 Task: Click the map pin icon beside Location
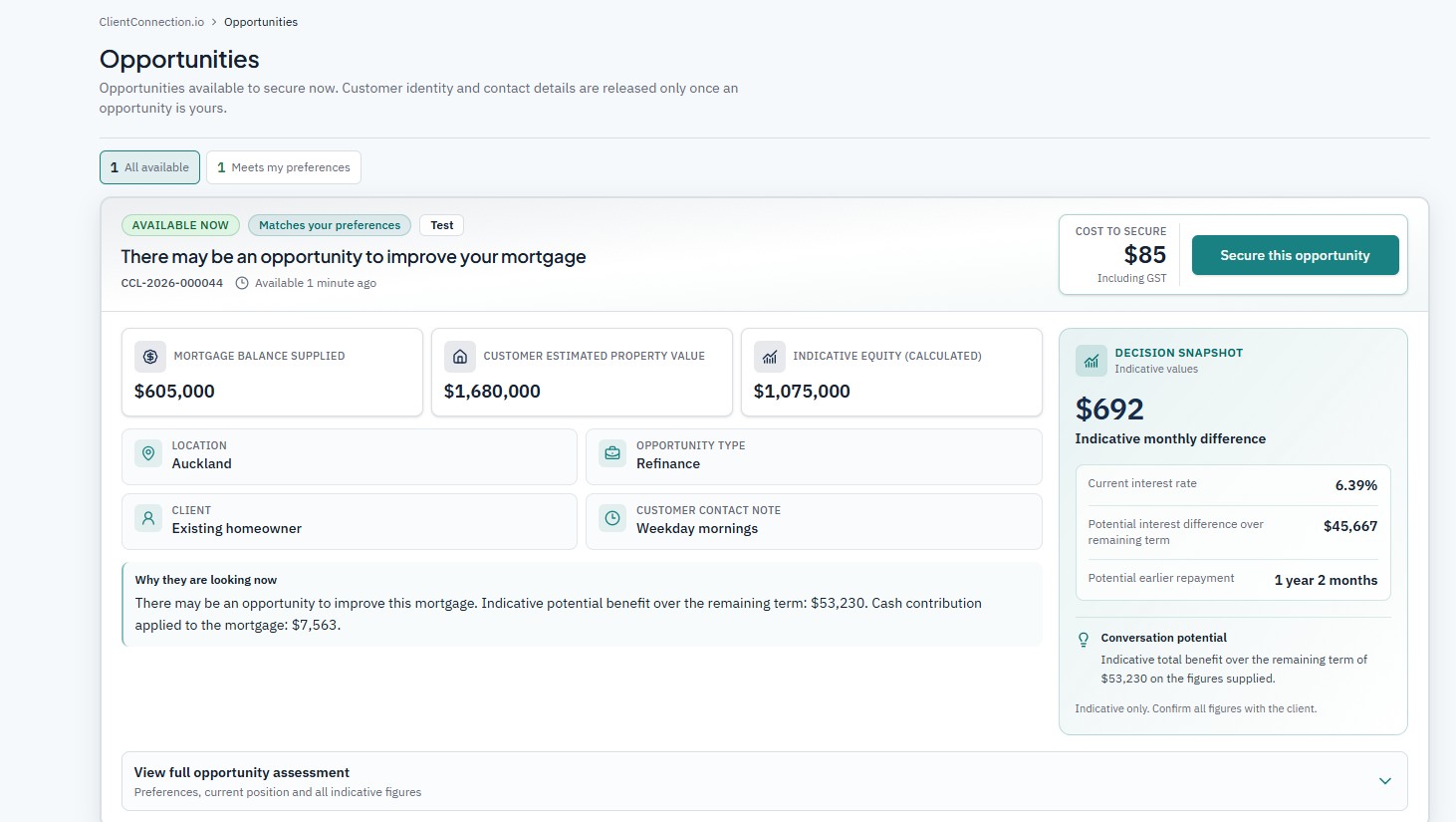[x=148, y=453]
